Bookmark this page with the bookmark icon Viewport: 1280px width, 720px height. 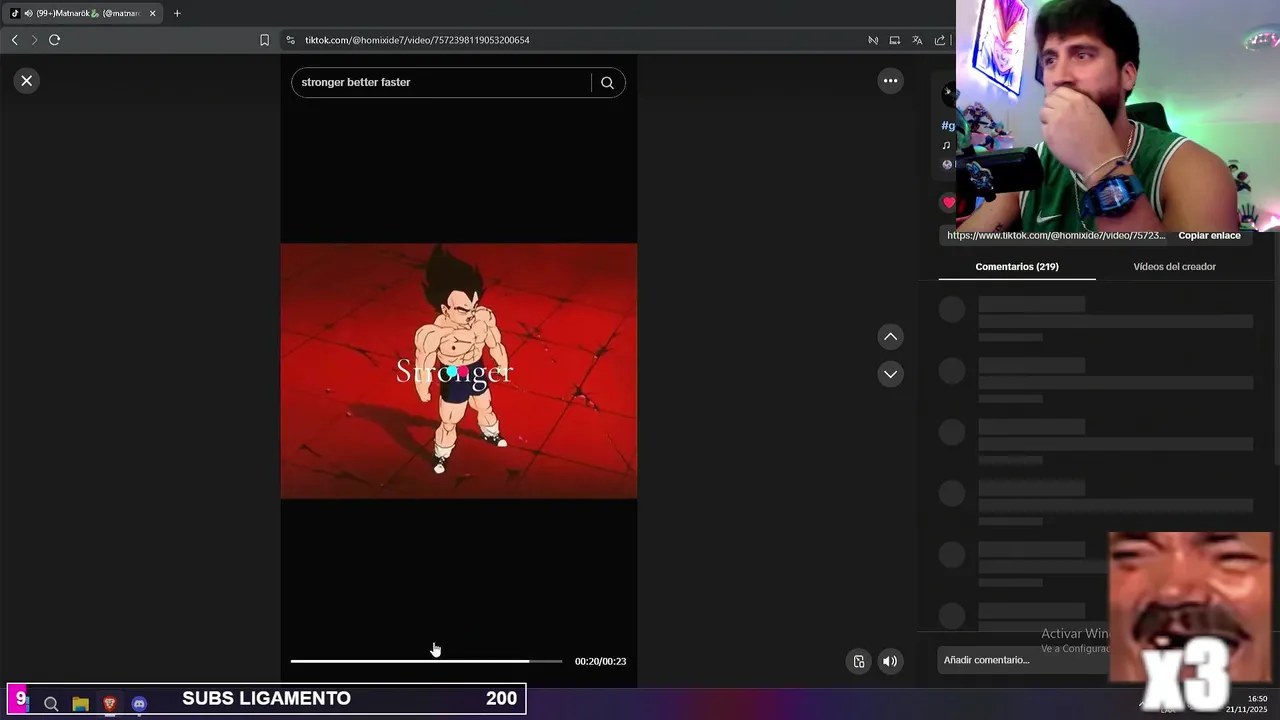[264, 40]
